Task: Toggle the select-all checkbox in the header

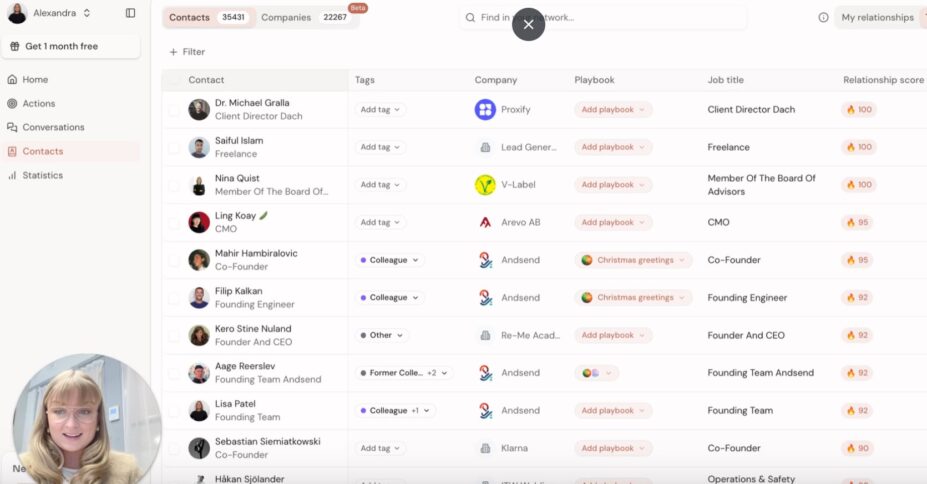Action: pyautogui.click(x=174, y=80)
